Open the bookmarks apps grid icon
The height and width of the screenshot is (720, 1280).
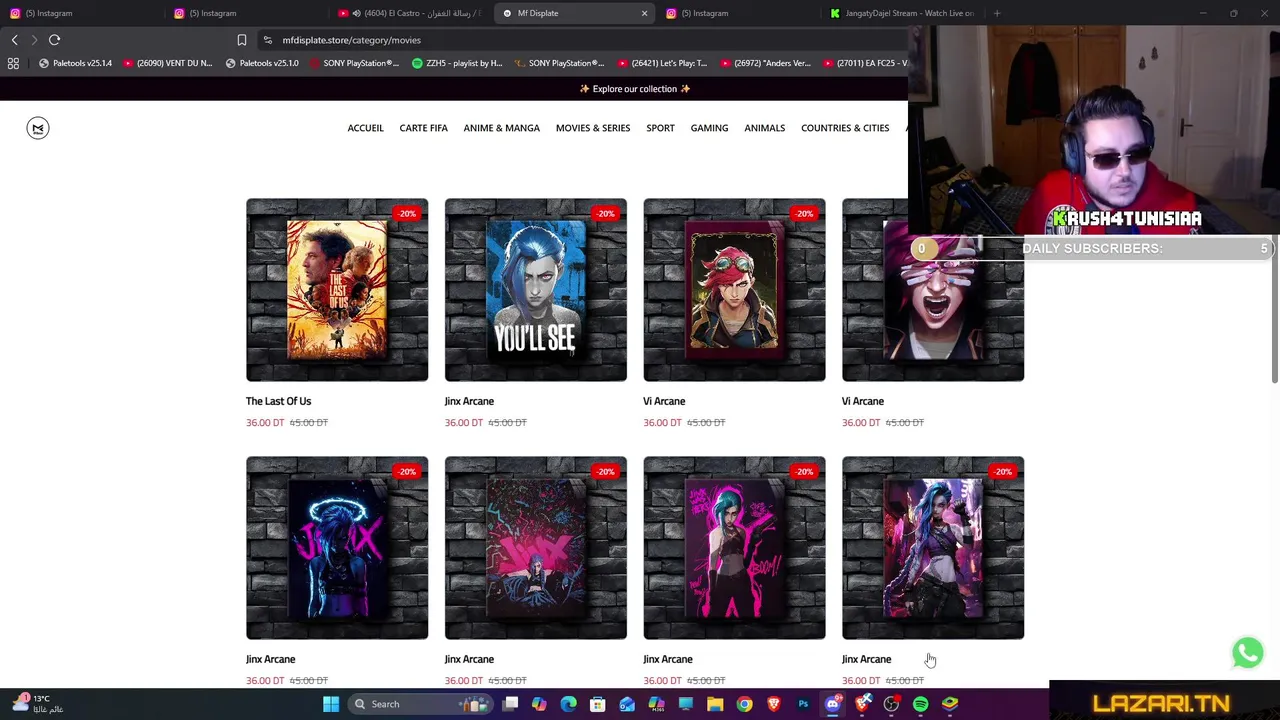point(13,63)
